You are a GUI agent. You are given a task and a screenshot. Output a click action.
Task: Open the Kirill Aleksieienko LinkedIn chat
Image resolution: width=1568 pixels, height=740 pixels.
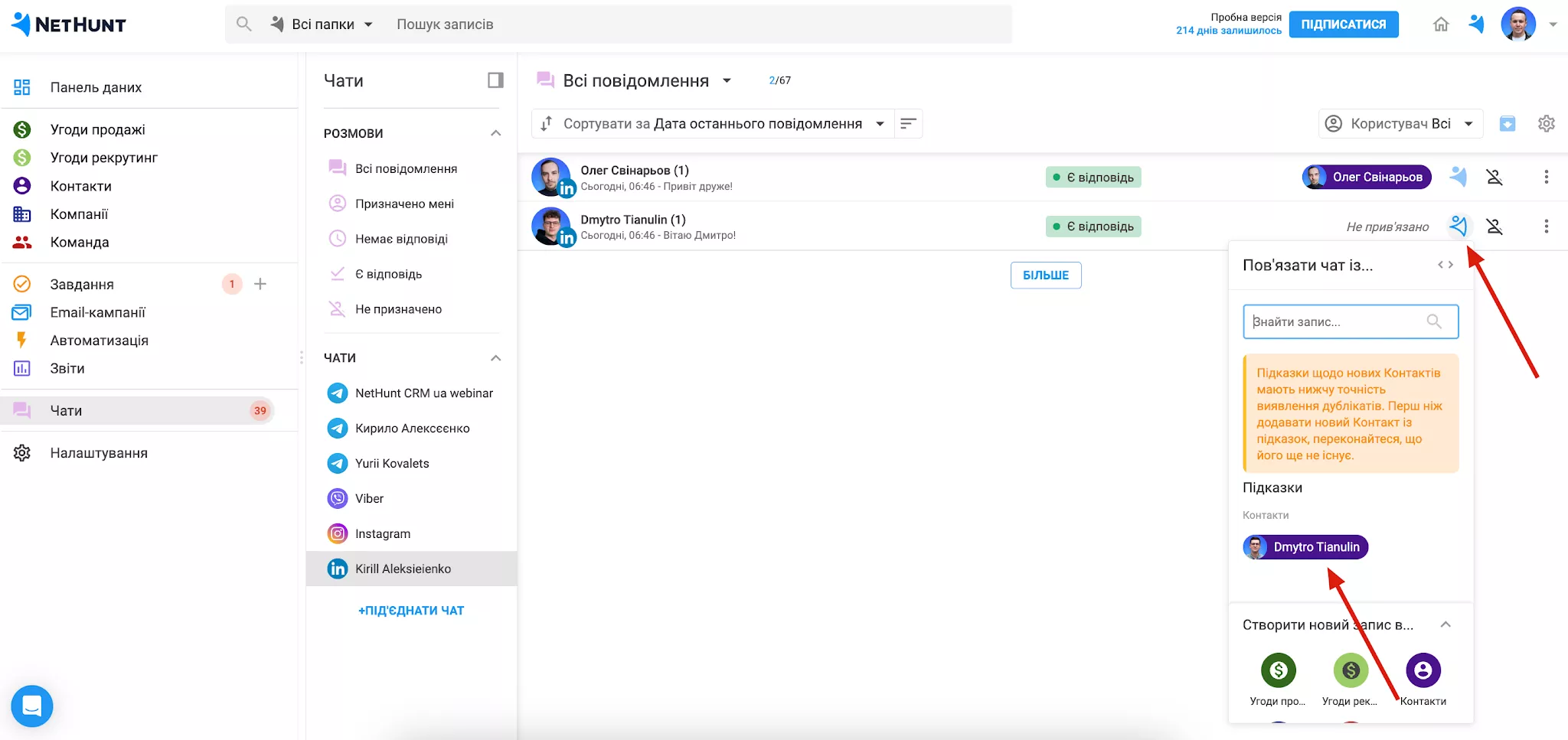(x=411, y=569)
